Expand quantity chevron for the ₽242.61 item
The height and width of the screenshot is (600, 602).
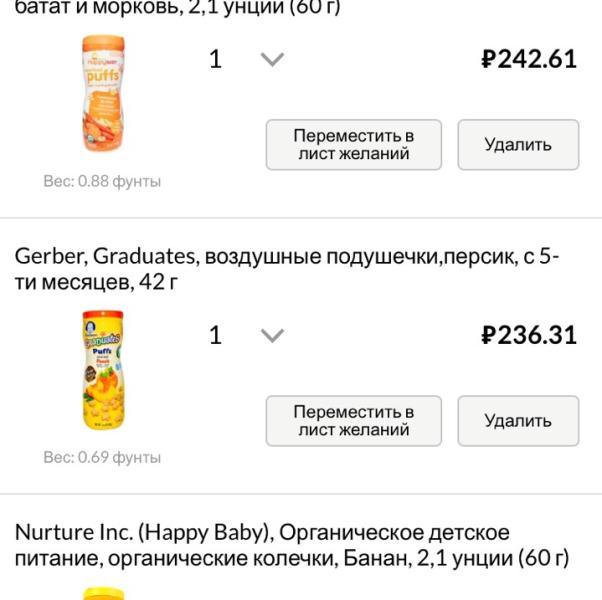pyautogui.click(x=272, y=59)
